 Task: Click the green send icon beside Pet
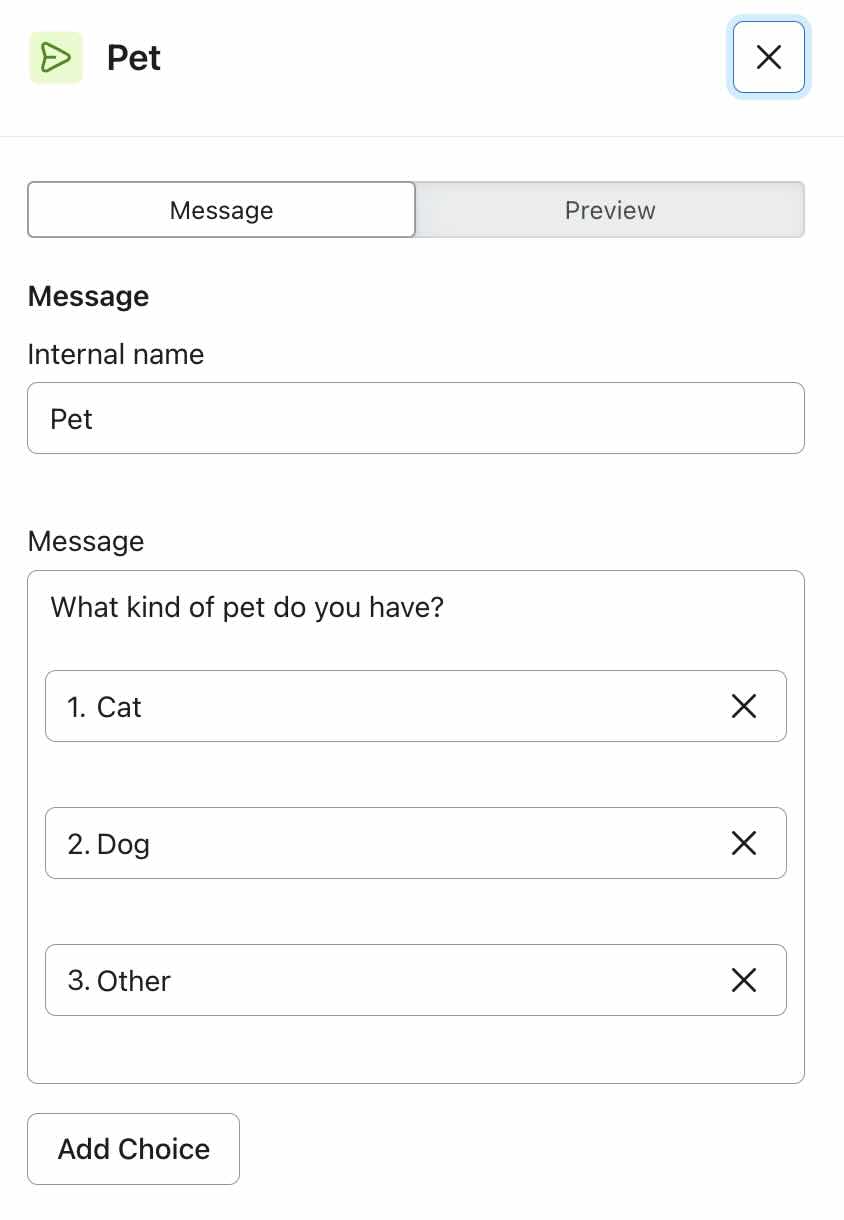[56, 58]
